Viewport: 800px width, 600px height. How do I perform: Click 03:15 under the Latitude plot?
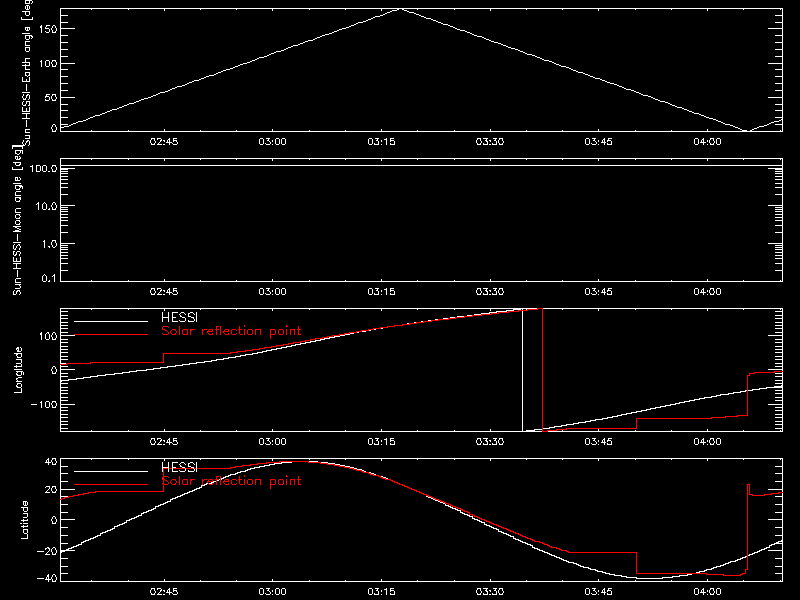(381, 592)
